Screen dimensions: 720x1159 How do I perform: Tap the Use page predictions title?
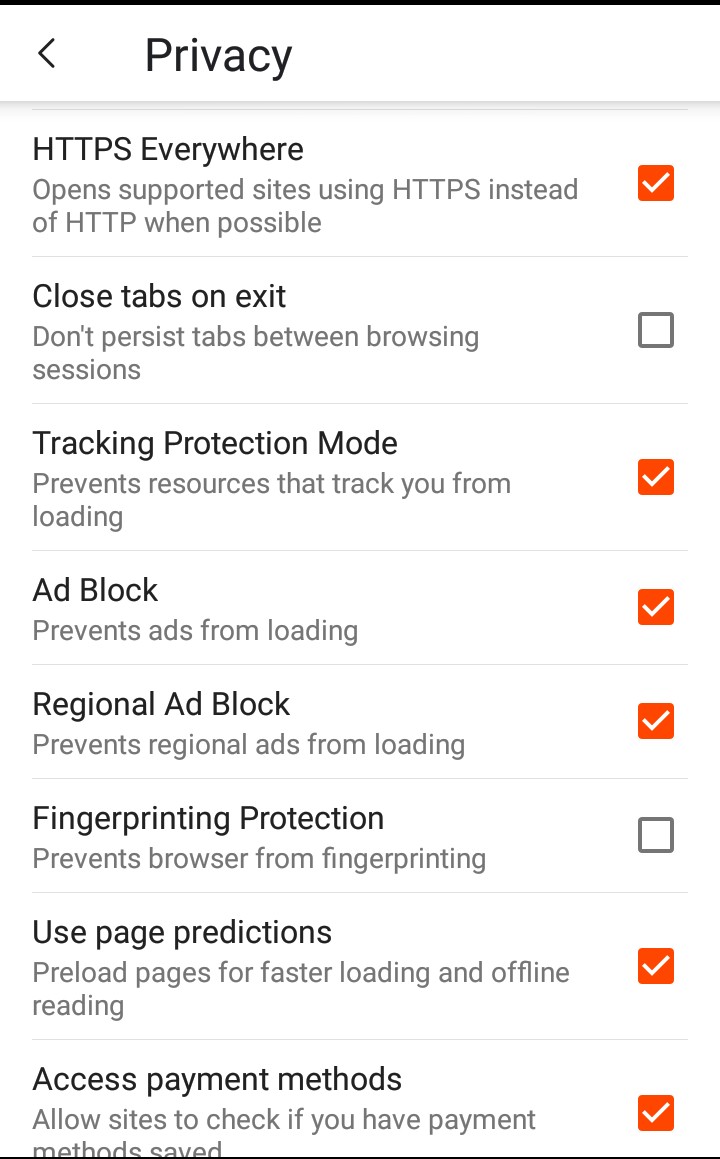182,932
